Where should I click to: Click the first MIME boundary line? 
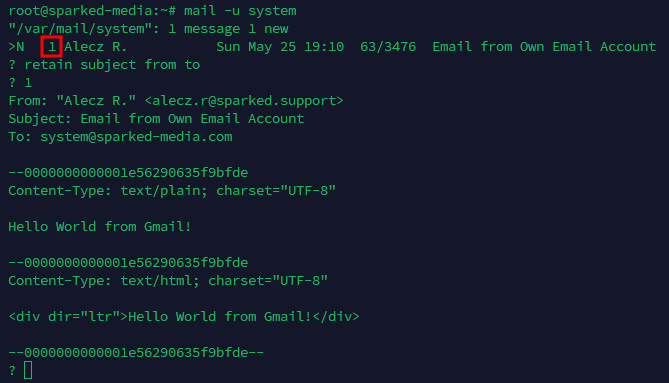pos(128,173)
